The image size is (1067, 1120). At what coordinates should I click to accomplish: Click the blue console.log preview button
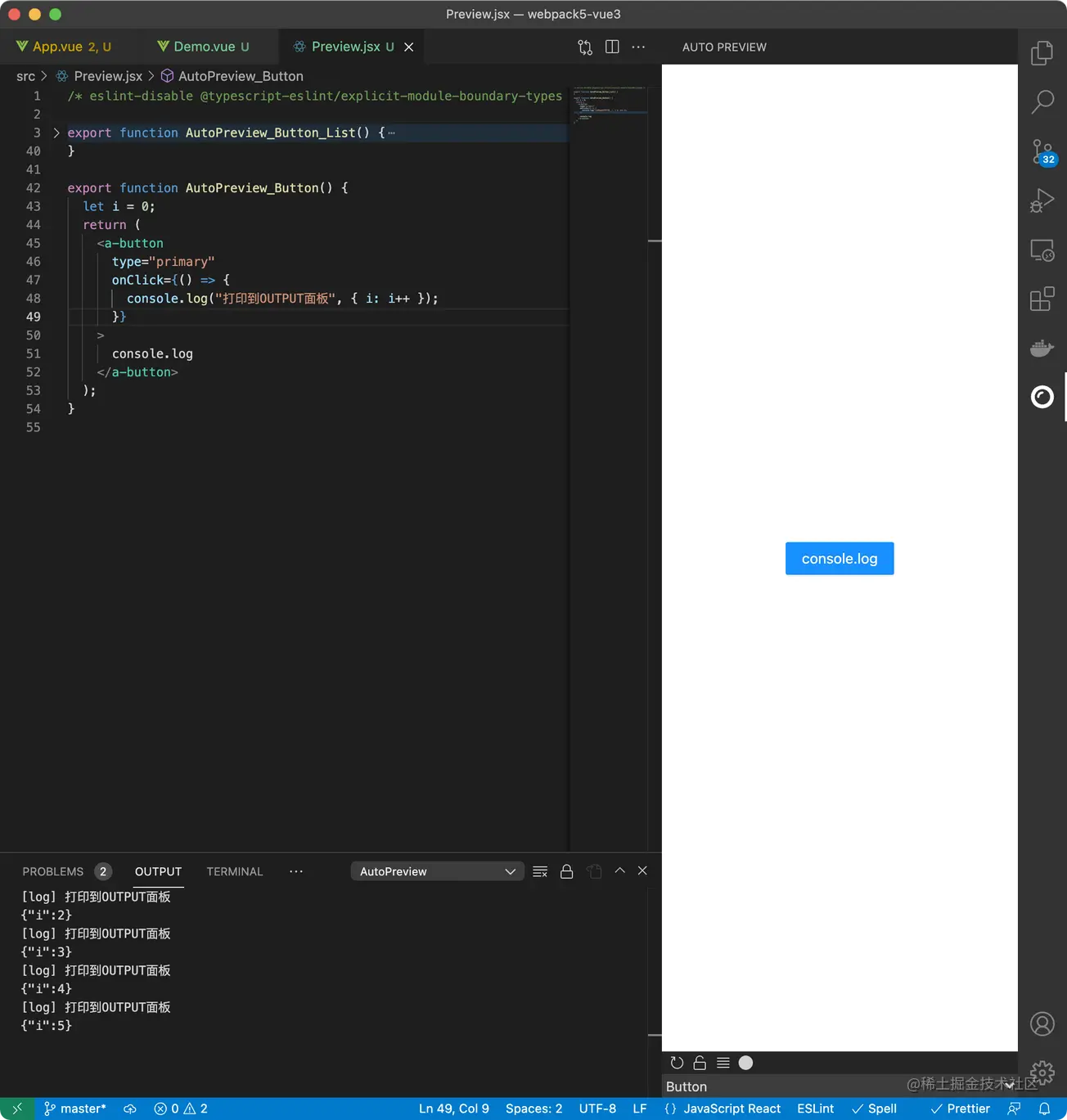(840, 559)
